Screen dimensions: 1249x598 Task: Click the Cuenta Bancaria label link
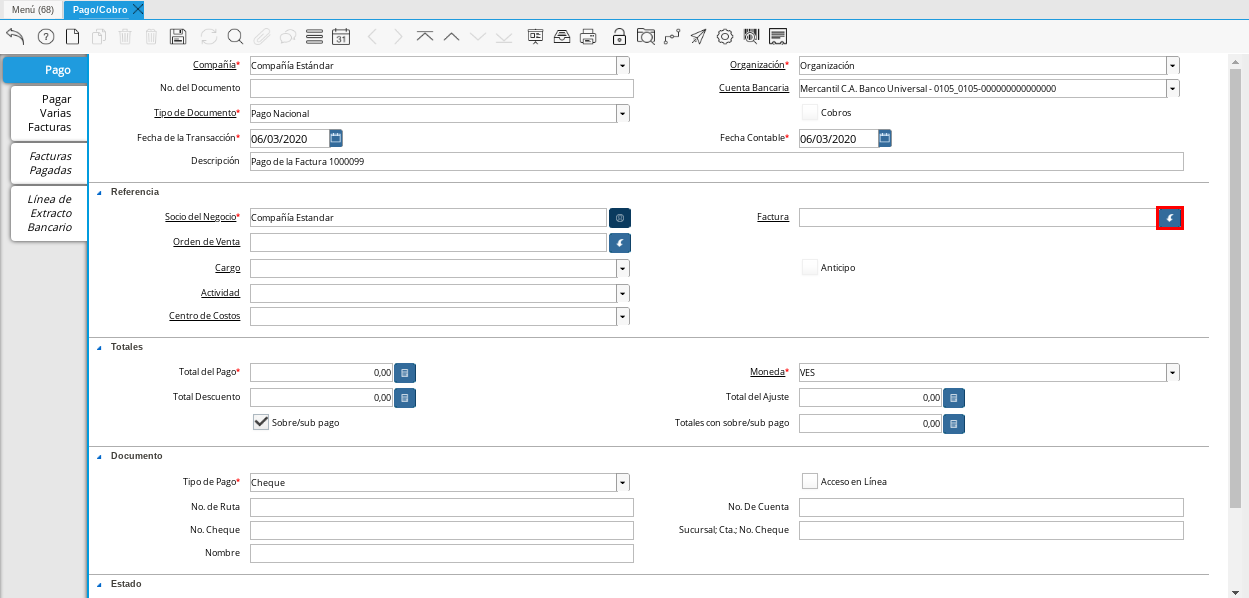[x=753, y=88]
